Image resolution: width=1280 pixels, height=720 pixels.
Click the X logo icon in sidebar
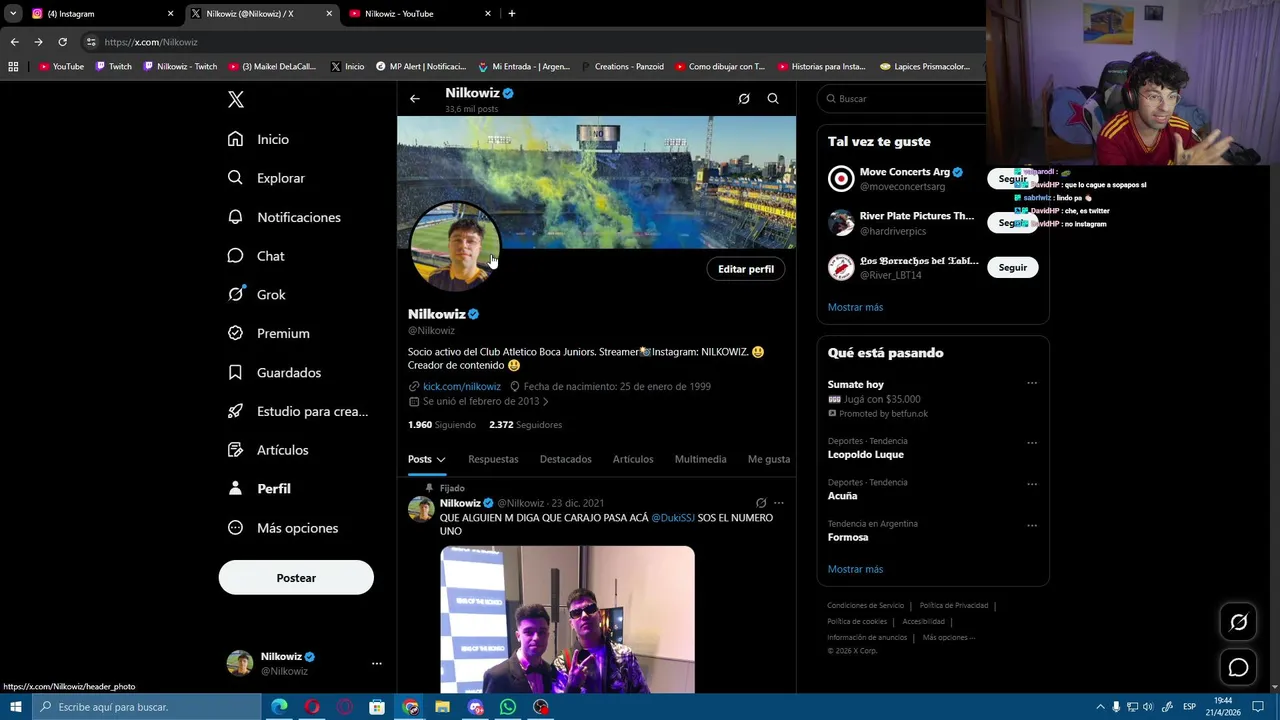click(236, 99)
